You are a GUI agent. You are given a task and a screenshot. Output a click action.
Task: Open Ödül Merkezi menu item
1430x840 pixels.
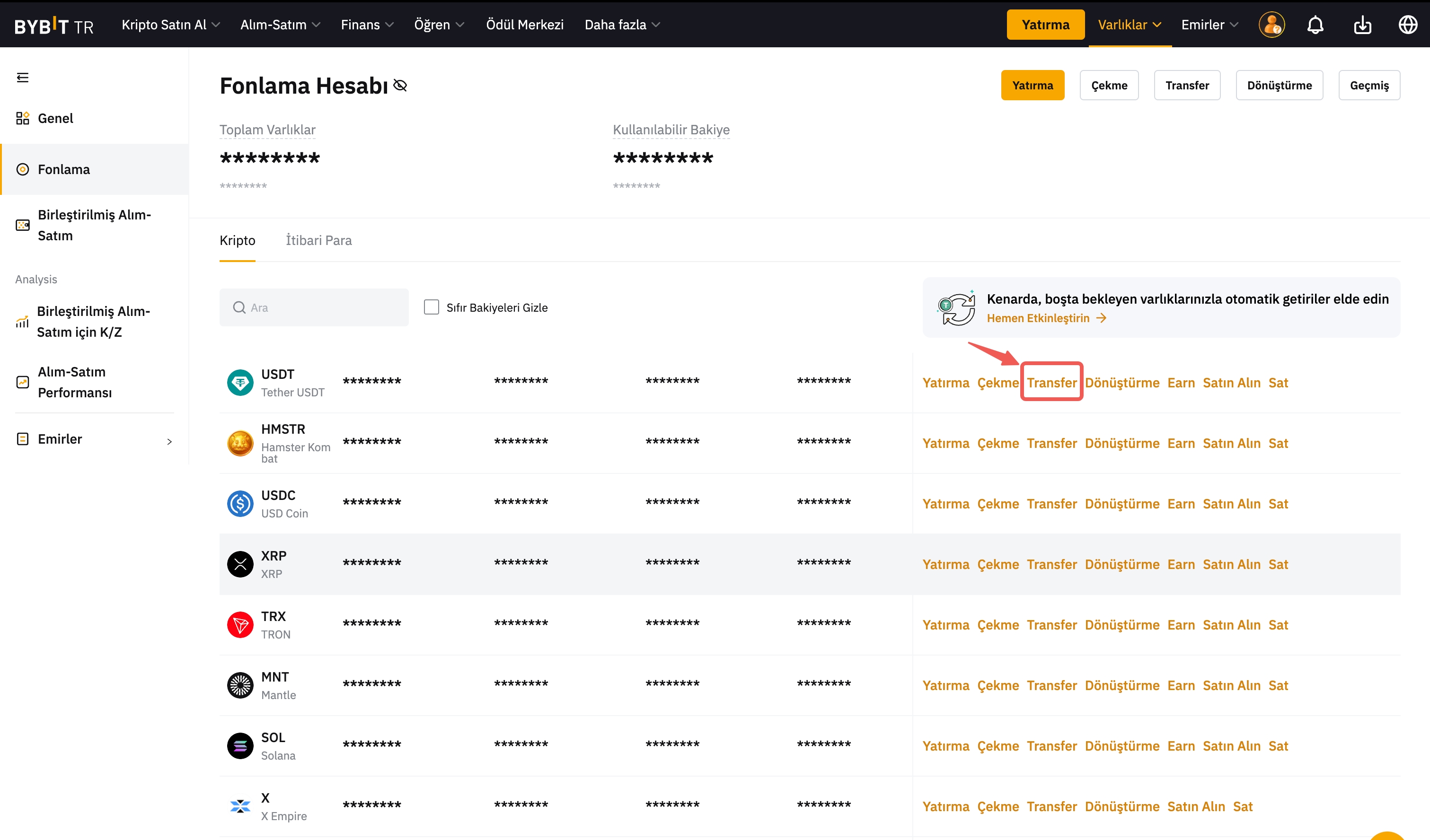pyautogui.click(x=524, y=25)
